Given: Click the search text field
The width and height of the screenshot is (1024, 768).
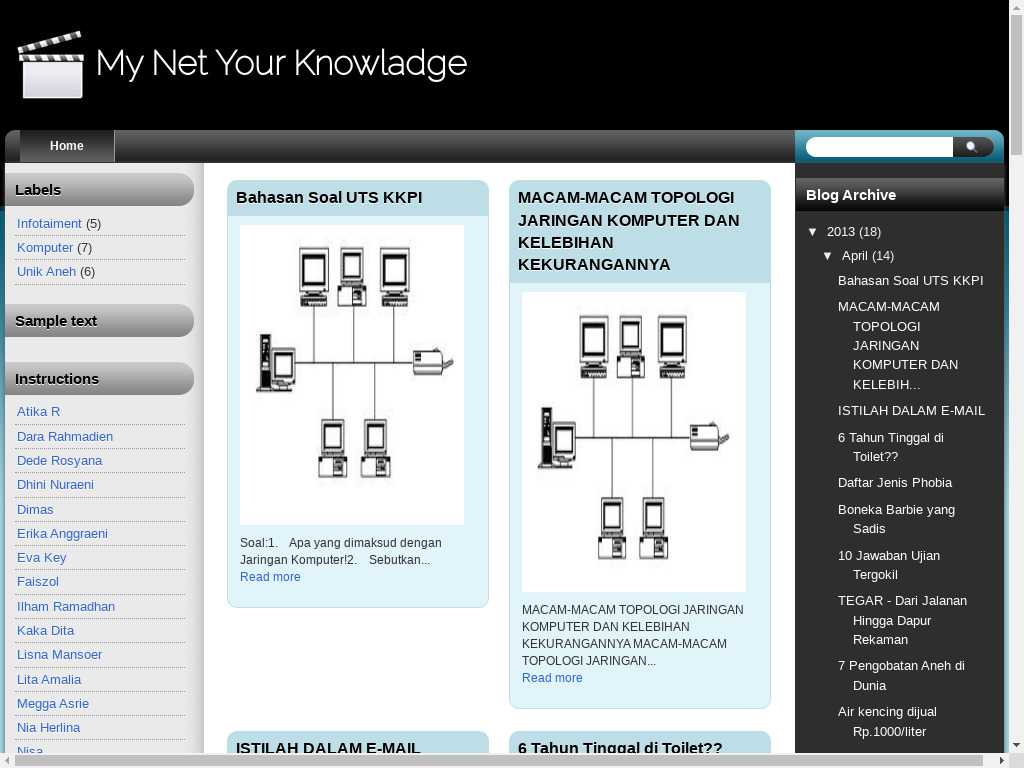Looking at the screenshot, I should pyautogui.click(x=878, y=147).
